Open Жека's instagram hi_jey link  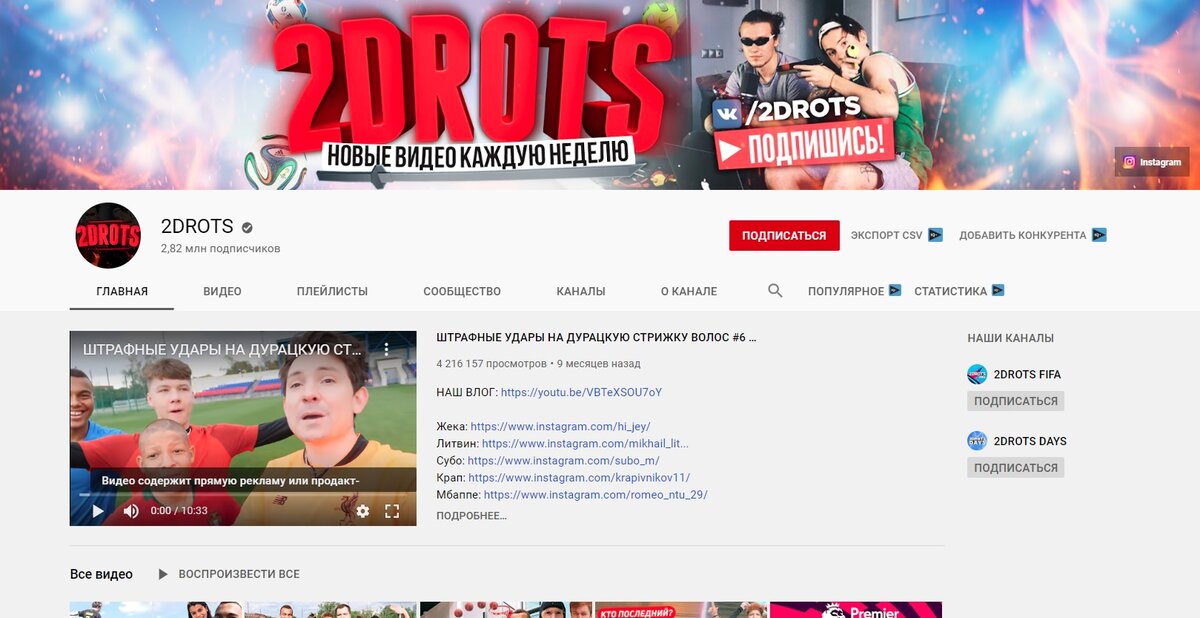coord(560,426)
